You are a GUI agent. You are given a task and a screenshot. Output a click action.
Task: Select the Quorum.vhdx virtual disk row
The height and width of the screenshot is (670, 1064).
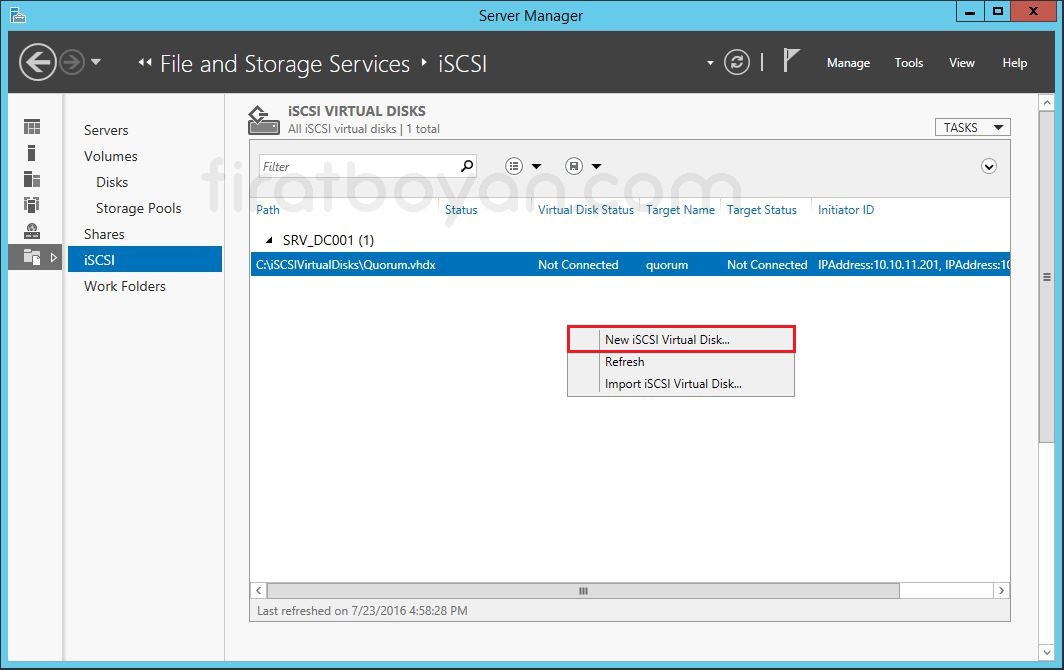click(x=630, y=265)
